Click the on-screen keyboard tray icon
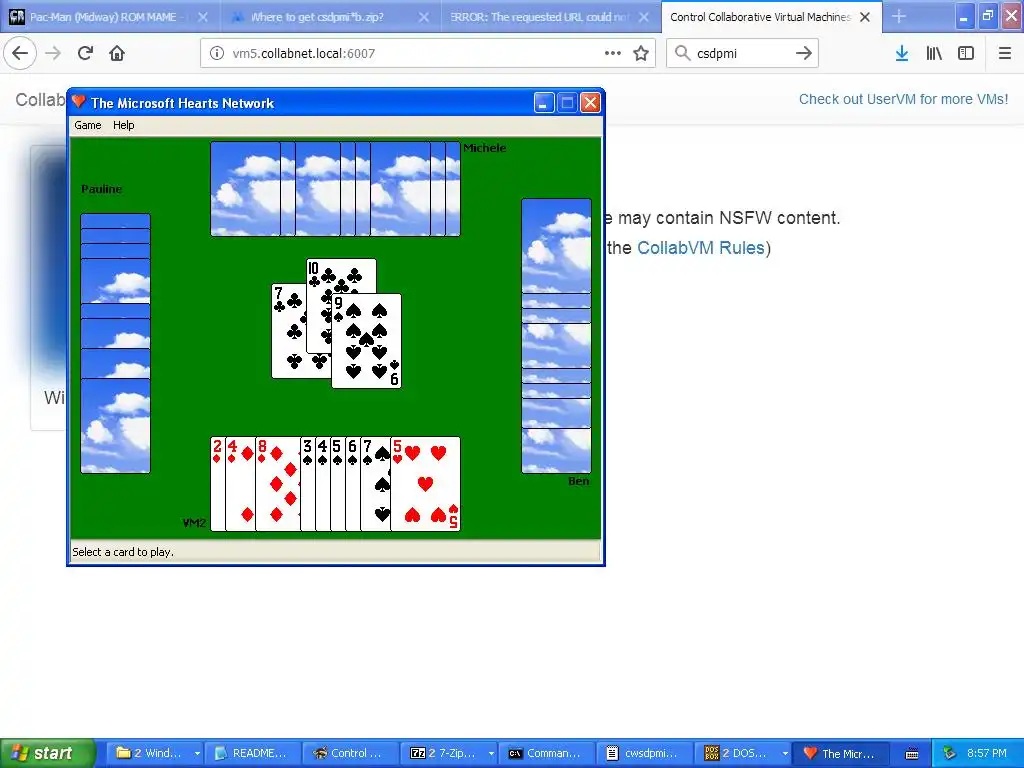Image resolution: width=1024 pixels, height=768 pixels. pos(912,754)
